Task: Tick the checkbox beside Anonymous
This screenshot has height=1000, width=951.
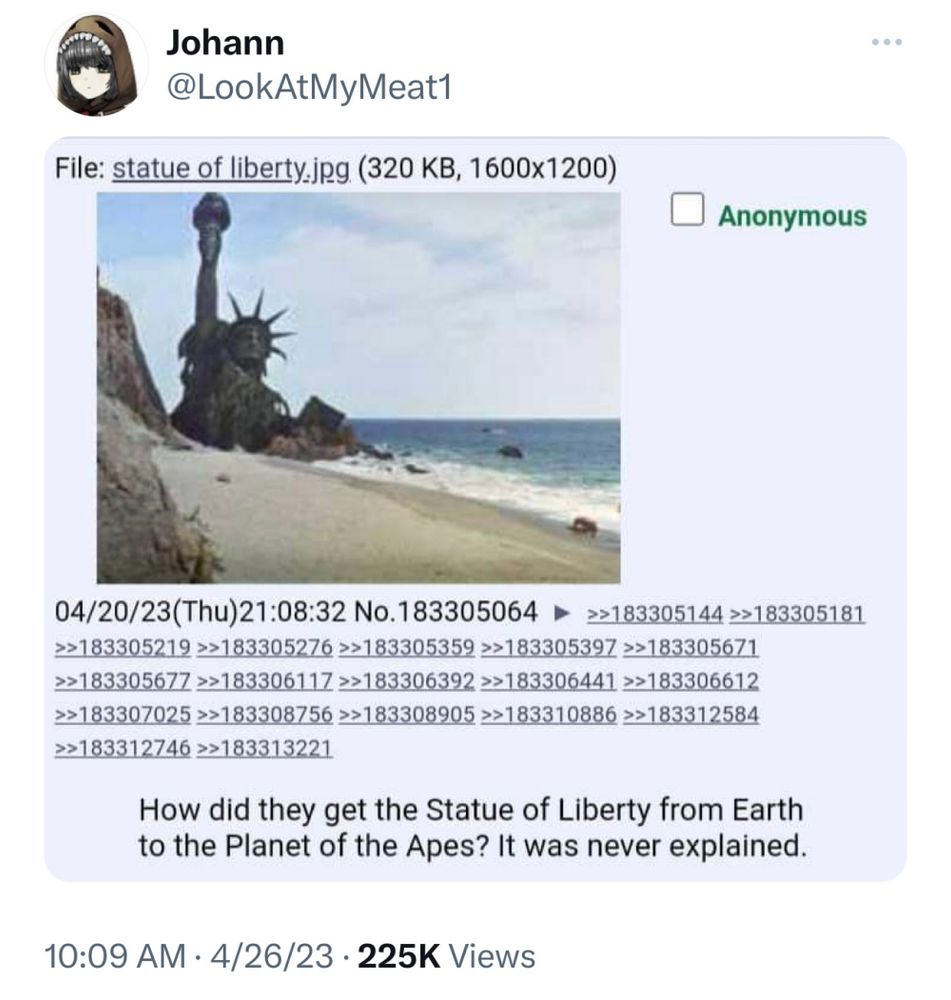Action: tap(687, 209)
